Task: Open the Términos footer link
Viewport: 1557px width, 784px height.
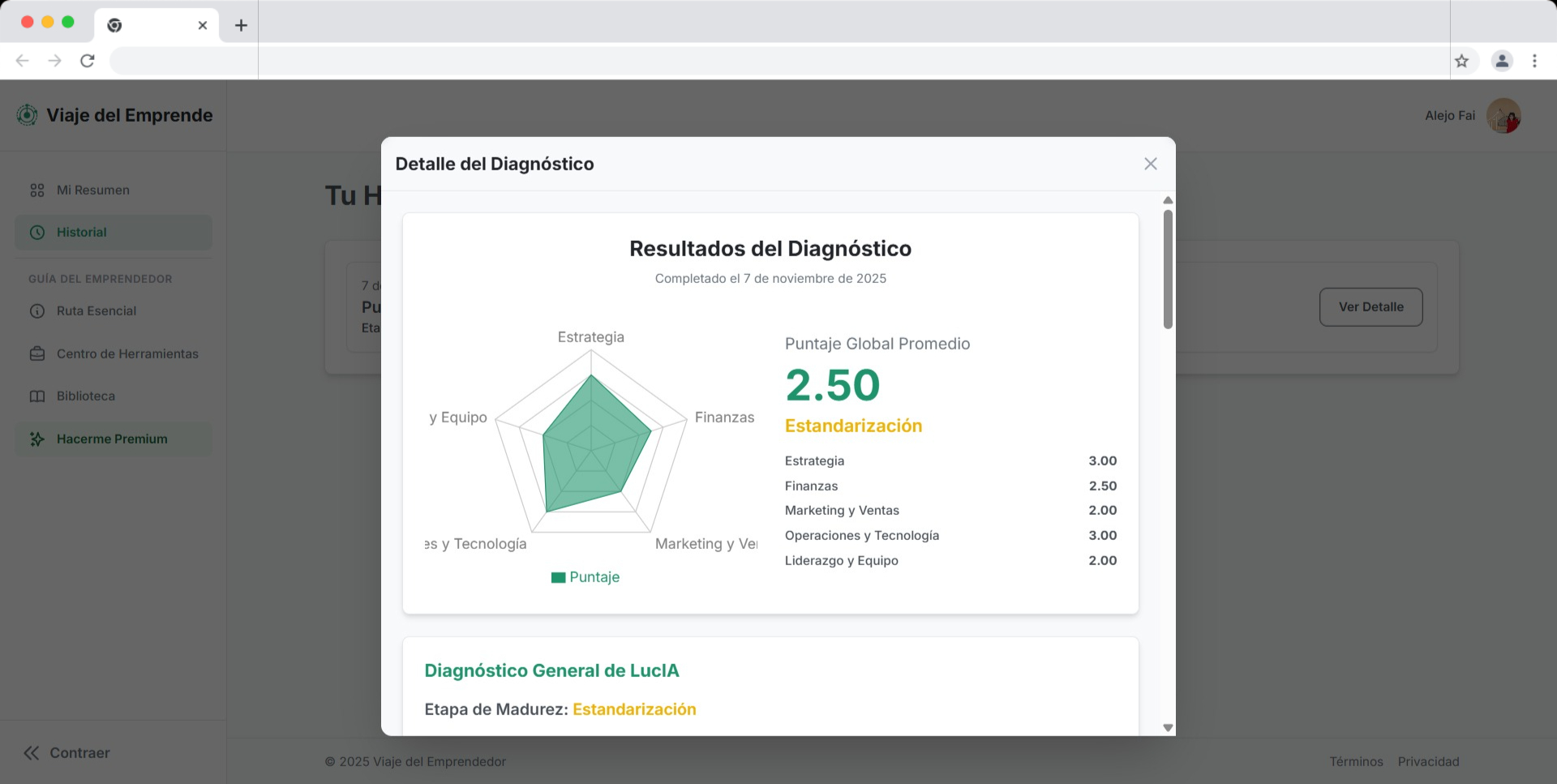Action: tap(1356, 761)
